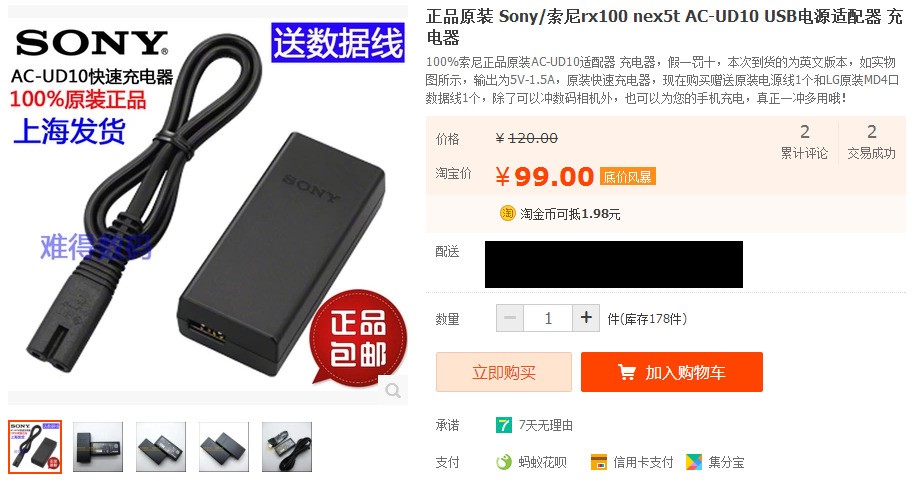The height and width of the screenshot is (485, 922).
Task: Select the fifth thumbnail with cables
Action: (287, 447)
